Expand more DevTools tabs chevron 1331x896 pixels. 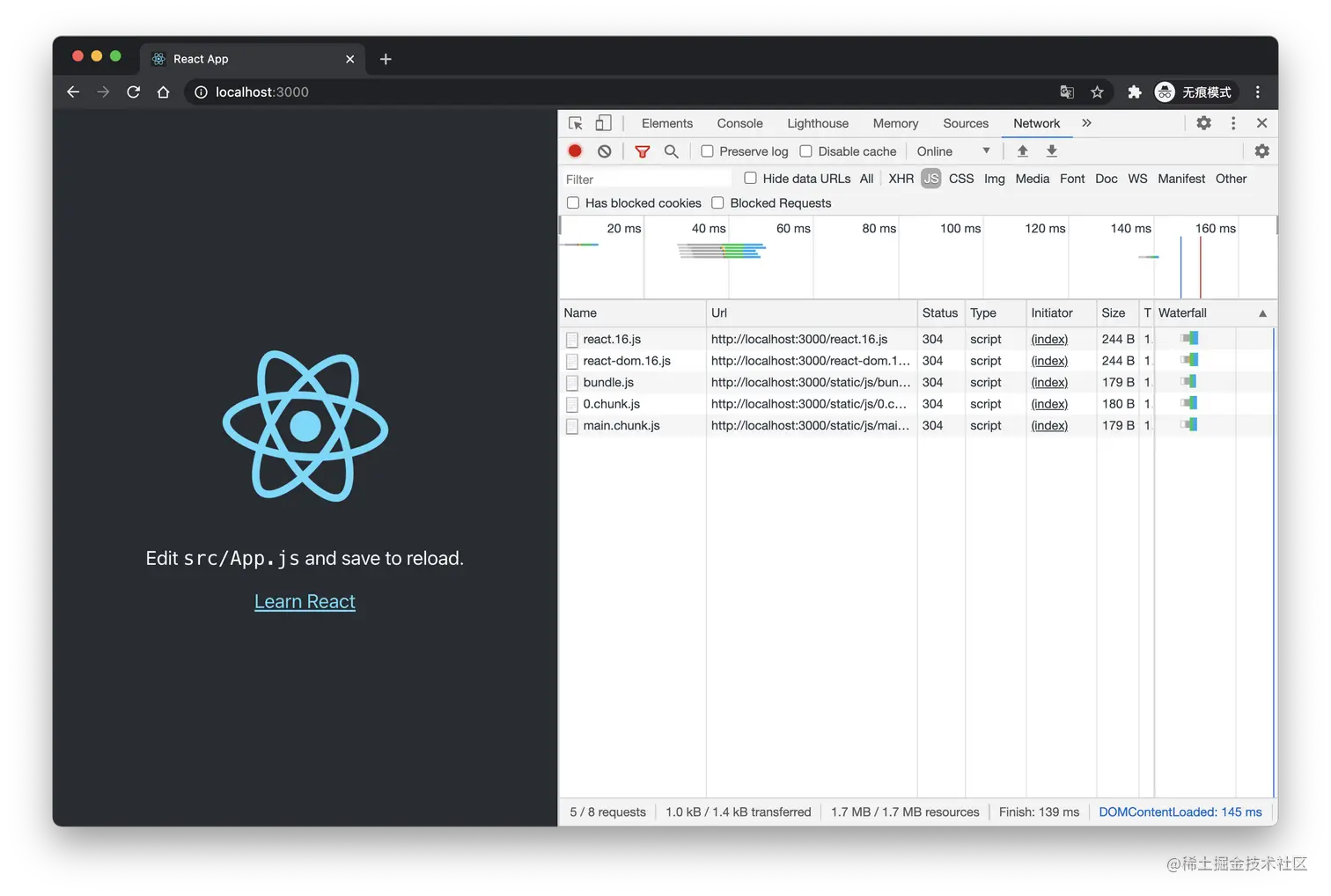1086,123
